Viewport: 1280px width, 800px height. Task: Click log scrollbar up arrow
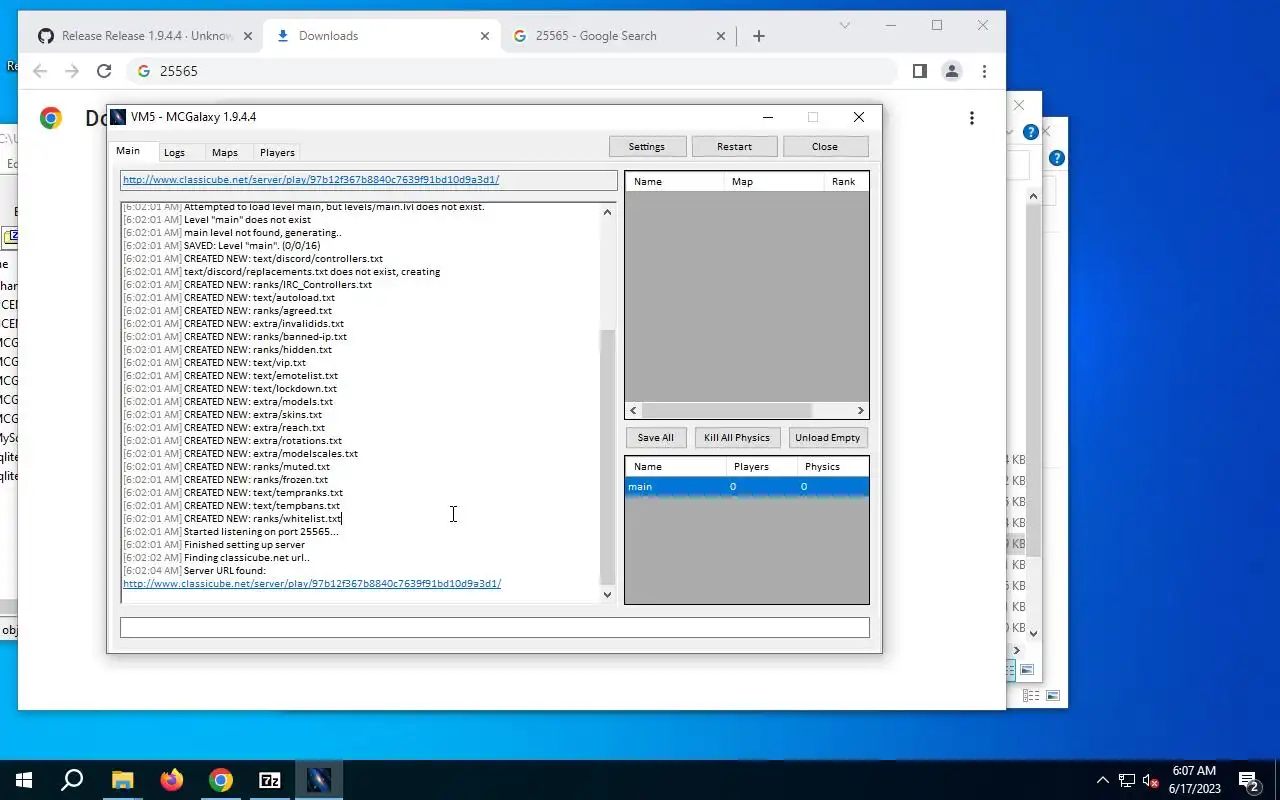click(607, 211)
